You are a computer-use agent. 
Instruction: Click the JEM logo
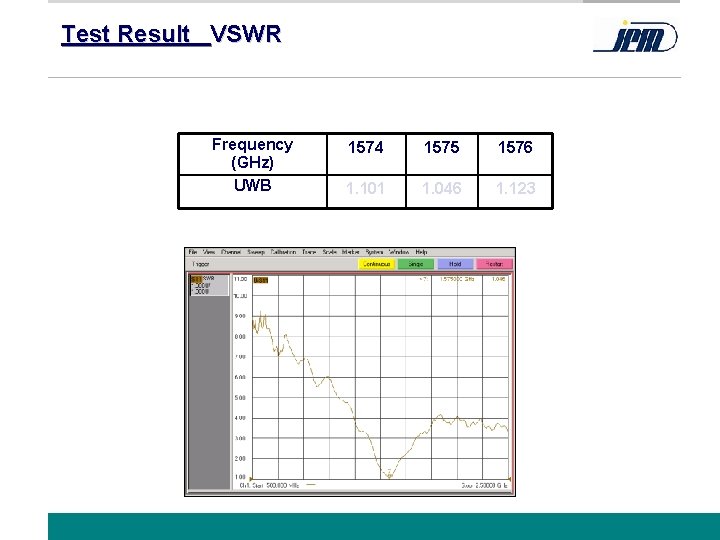(636, 37)
